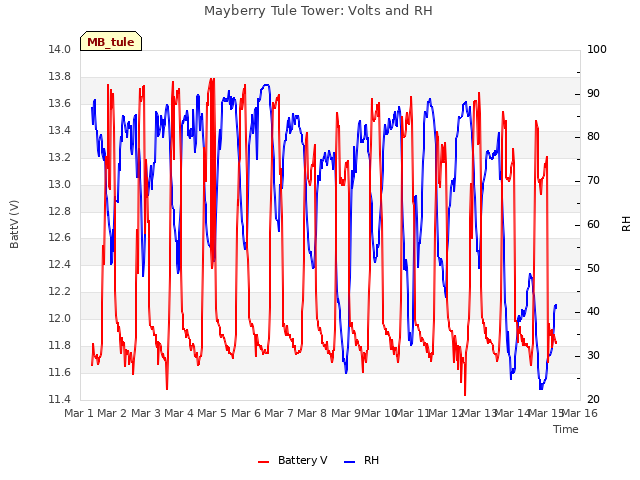Click the 70 right axis value
640x480 pixels.
(593, 180)
